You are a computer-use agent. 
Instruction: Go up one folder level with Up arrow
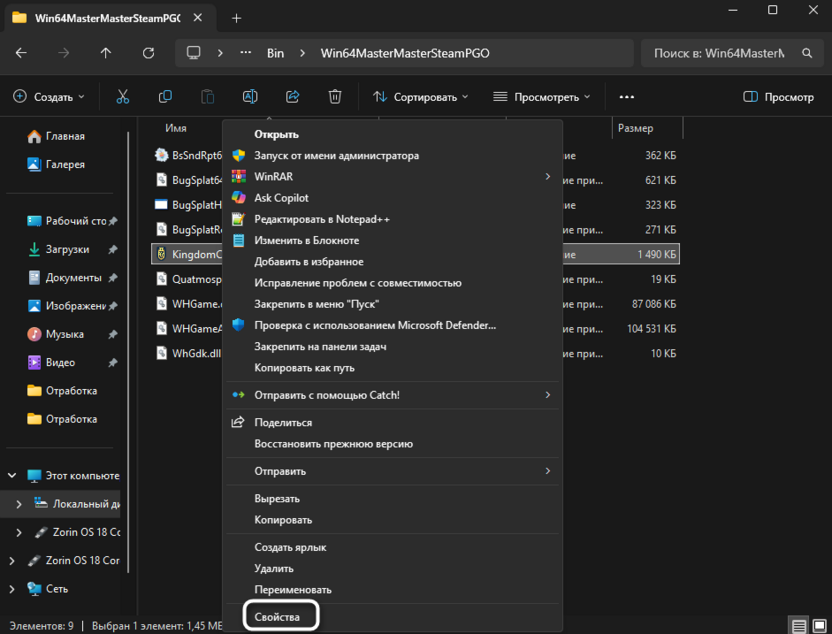[106, 53]
